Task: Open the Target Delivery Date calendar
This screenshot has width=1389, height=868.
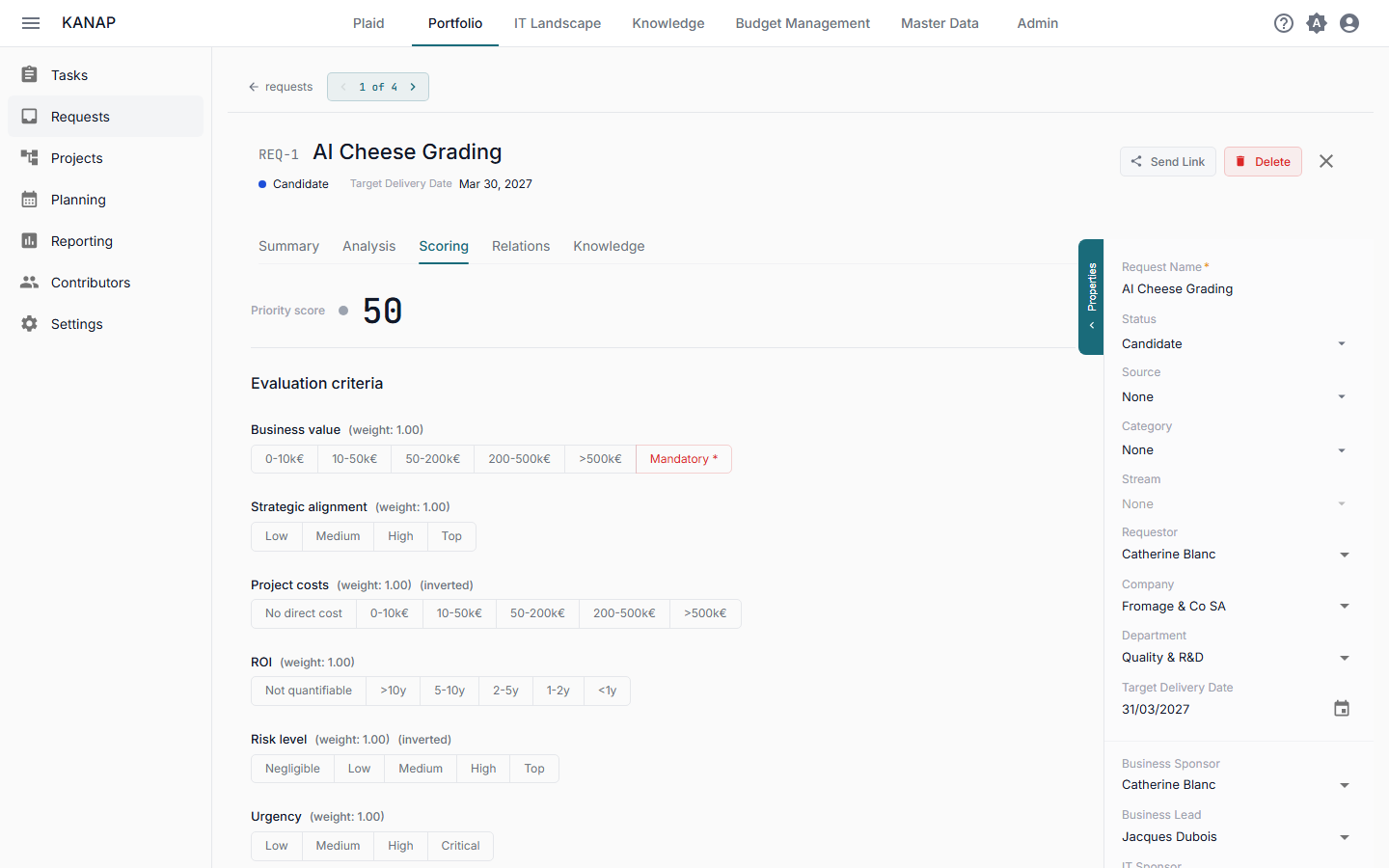Action: 1342,709
